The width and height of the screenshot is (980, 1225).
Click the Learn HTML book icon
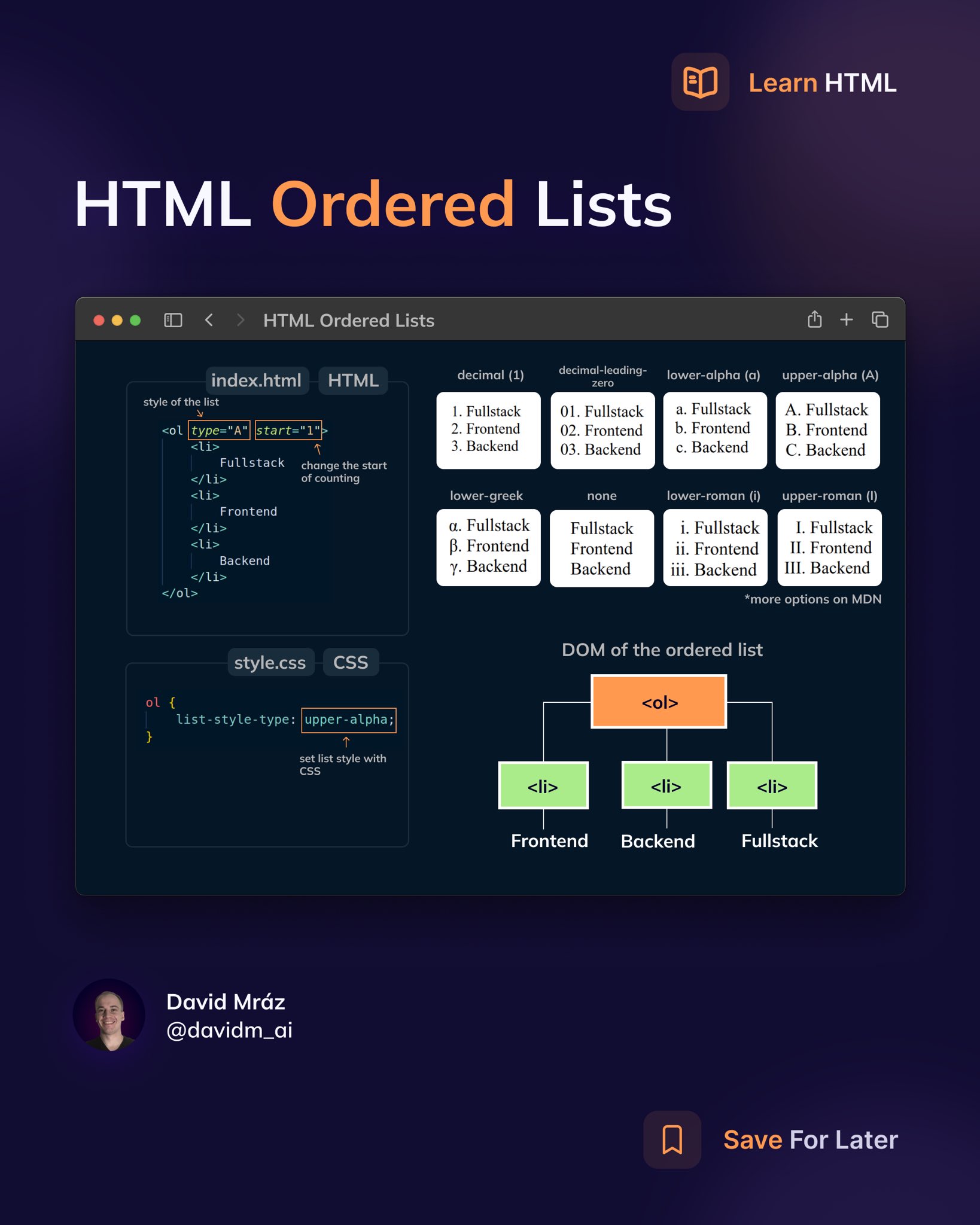(700, 82)
